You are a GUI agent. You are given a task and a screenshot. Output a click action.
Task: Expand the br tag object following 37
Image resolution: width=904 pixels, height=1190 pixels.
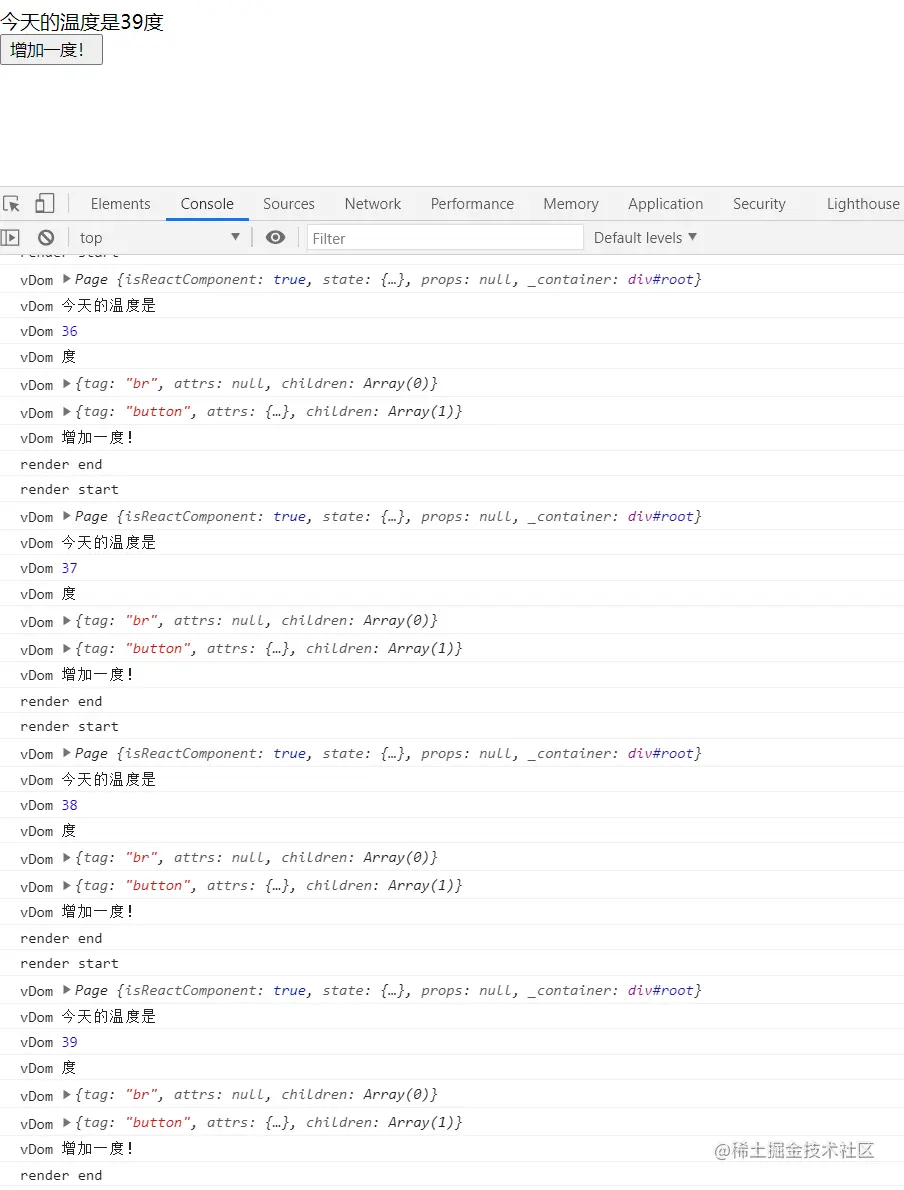click(67, 620)
